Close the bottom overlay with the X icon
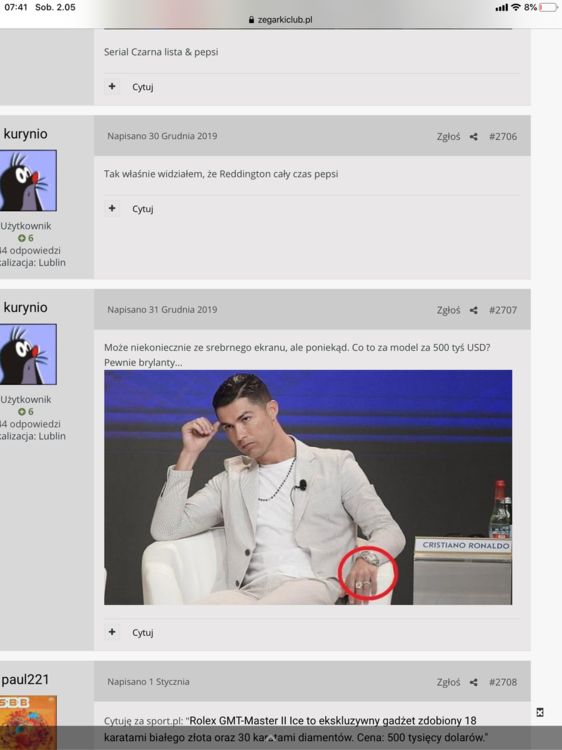This screenshot has width=562, height=750. (x=540, y=713)
